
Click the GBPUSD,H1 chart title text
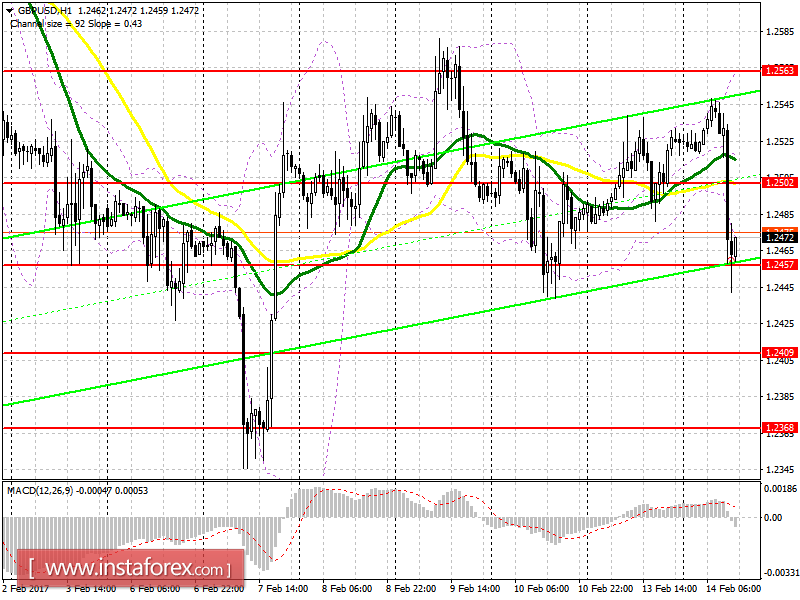tap(45, 10)
